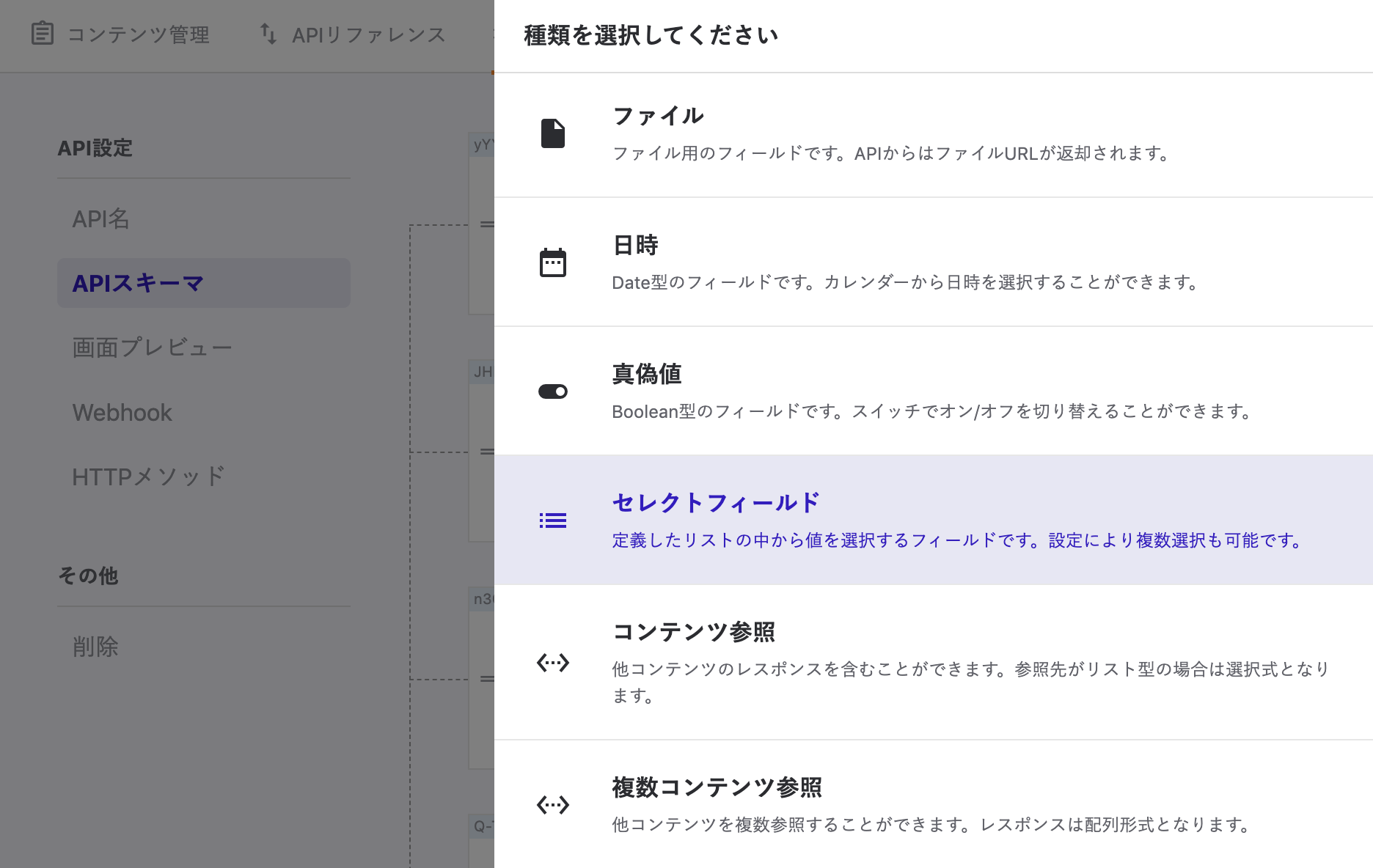Image resolution: width=1373 pixels, height=868 pixels.
Task: Click the File field document icon
Action: (552, 133)
